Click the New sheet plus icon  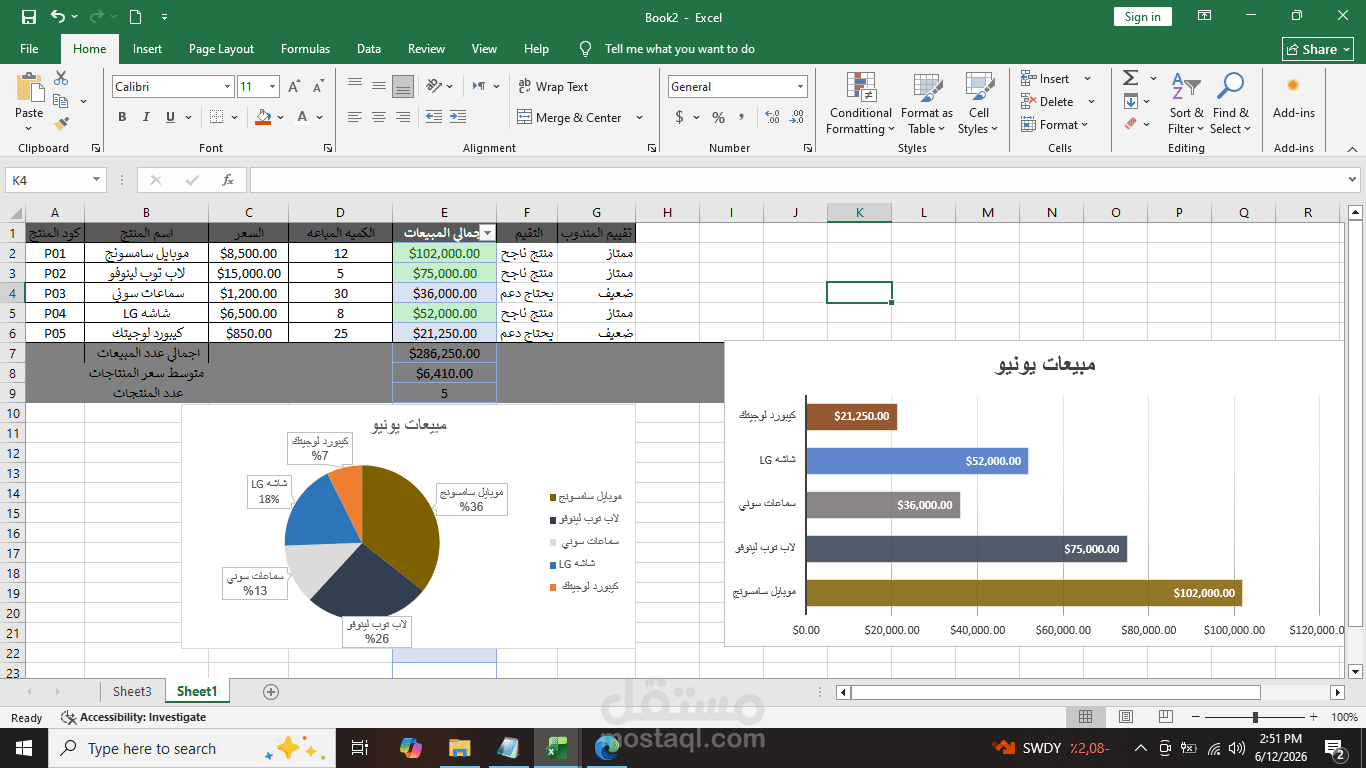270,692
